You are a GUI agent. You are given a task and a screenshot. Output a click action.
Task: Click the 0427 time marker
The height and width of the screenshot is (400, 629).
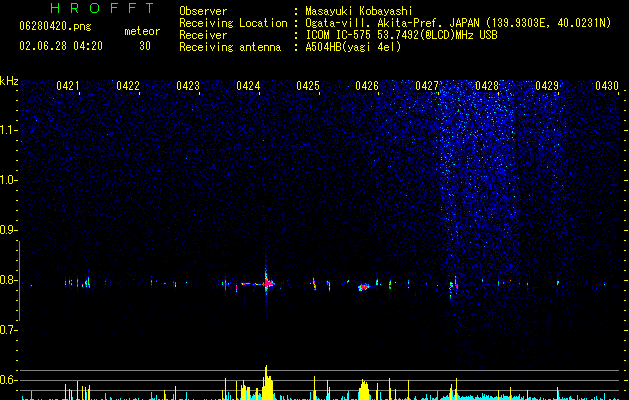tap(427, 85)
